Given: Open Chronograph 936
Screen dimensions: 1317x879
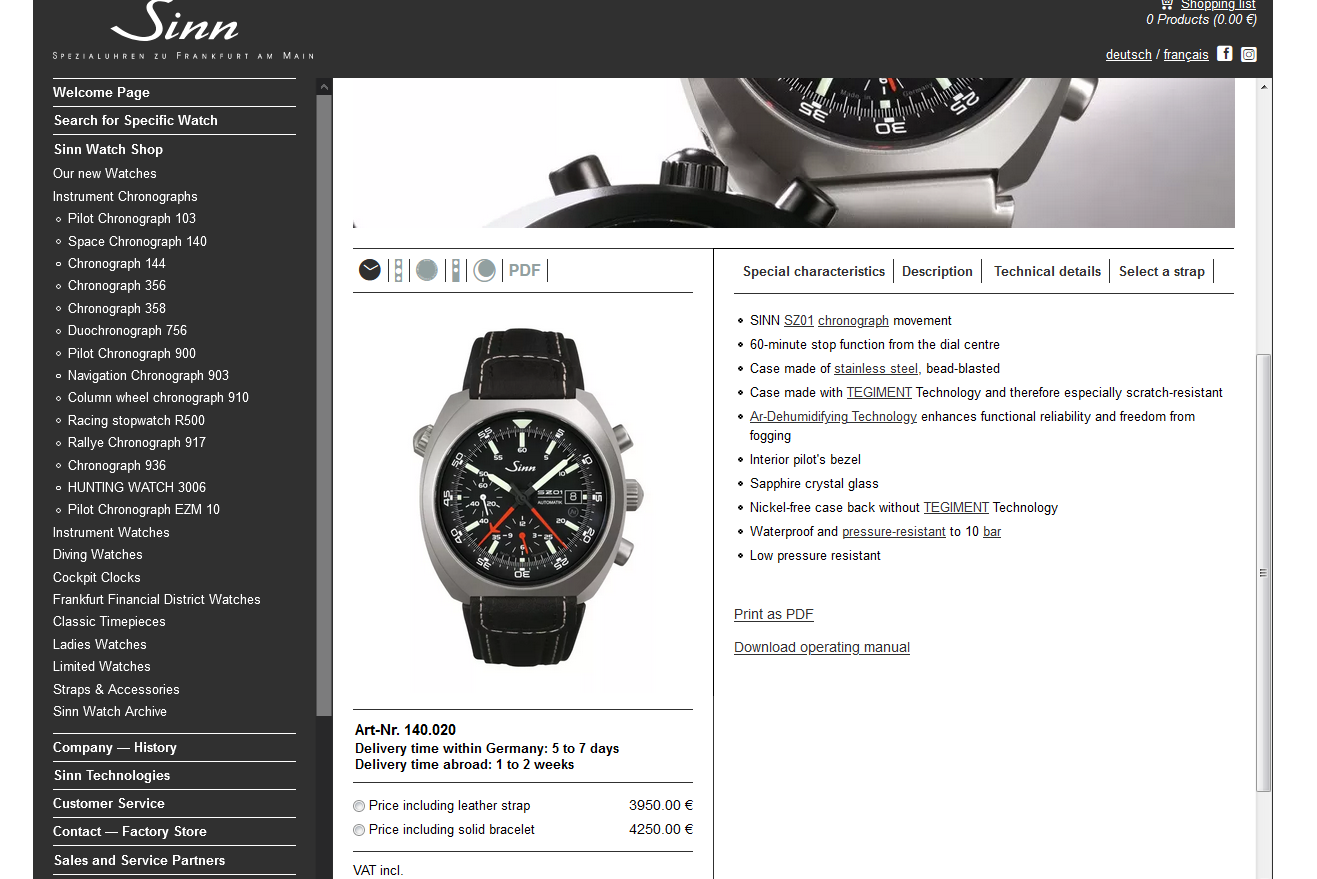Looking at the screenshot, I should 117,465.
